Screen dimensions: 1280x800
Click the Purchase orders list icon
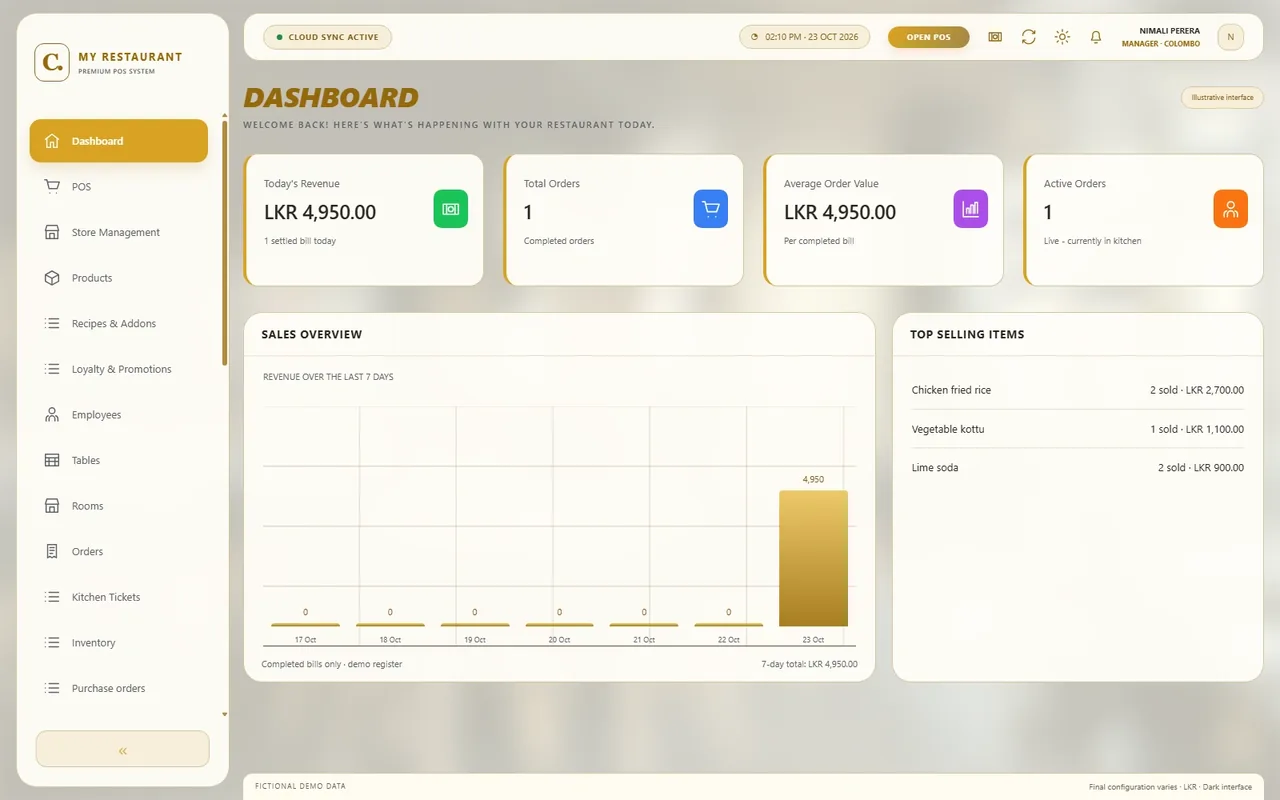52,688
